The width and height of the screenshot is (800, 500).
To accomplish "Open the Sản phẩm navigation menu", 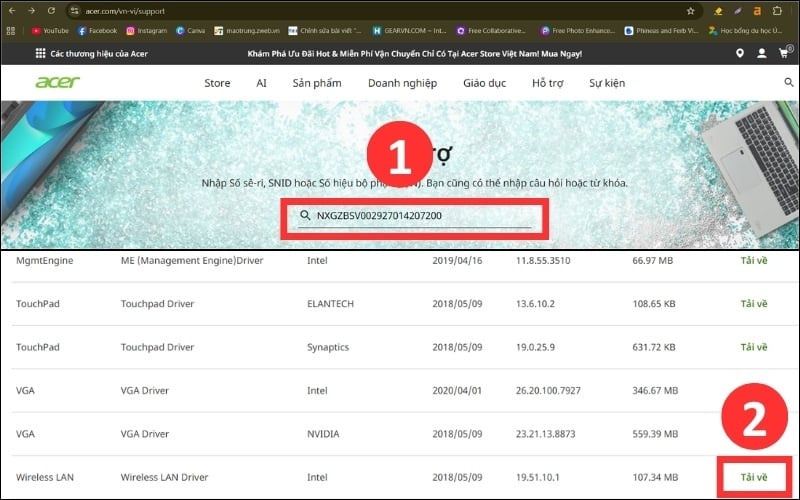I will 317,83.
